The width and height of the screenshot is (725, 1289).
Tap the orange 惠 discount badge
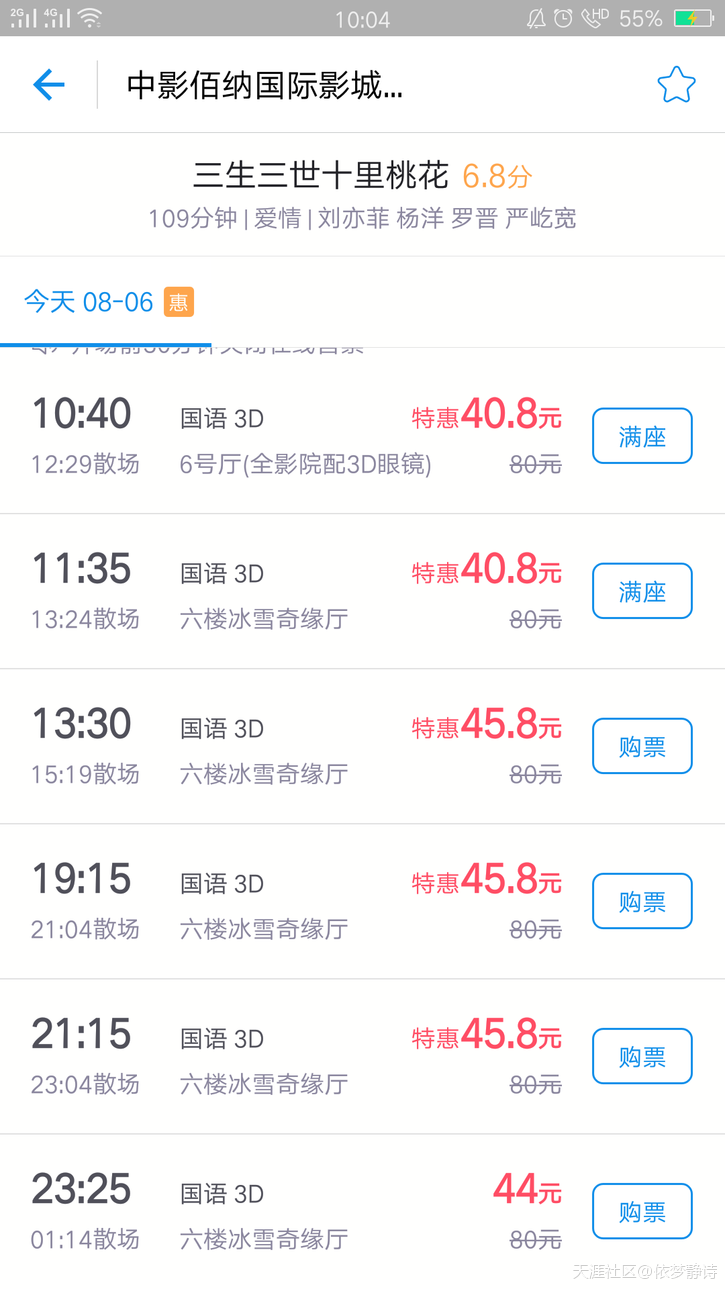click(178, 302)
